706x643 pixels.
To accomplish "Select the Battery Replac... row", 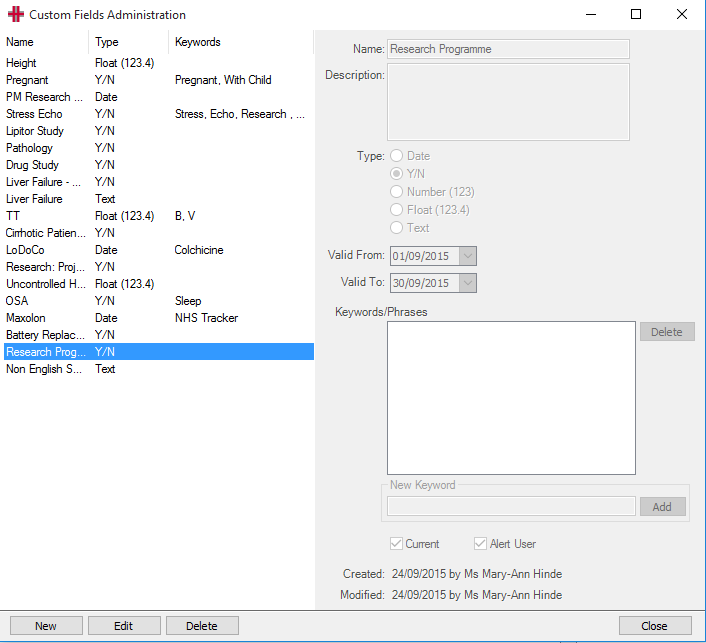I will (159, 335).
